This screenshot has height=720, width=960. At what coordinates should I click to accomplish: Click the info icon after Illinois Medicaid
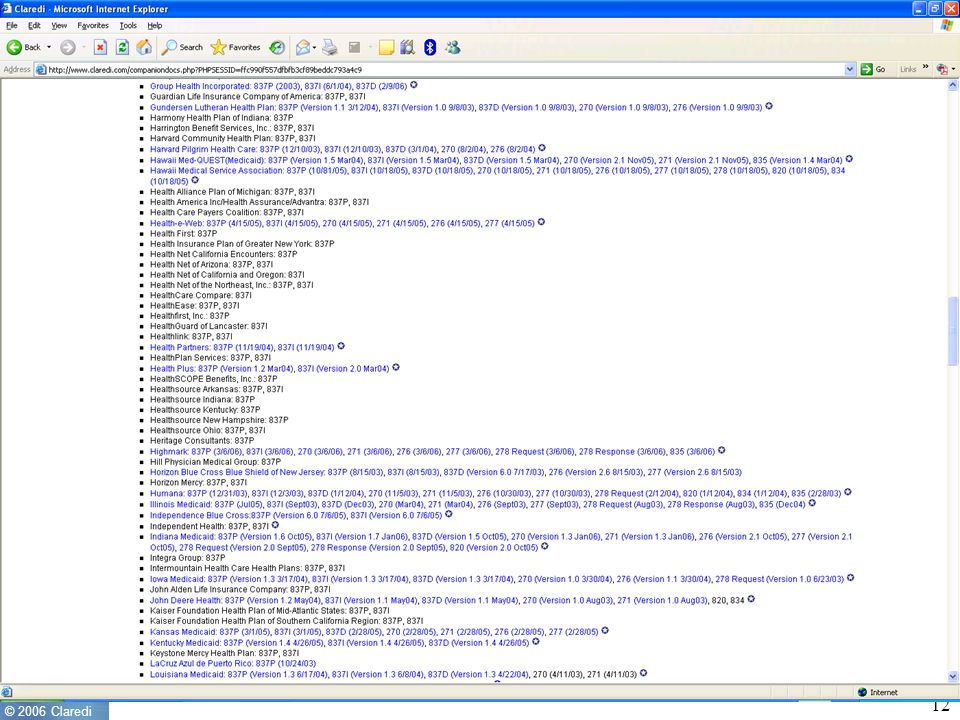click(x=812, y=503)
